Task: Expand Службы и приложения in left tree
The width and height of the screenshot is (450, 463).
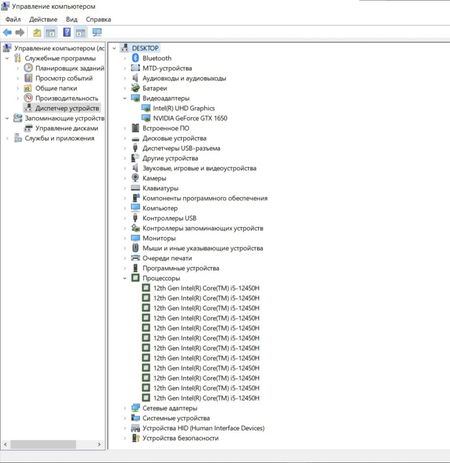Action: (x=7, y=138)
